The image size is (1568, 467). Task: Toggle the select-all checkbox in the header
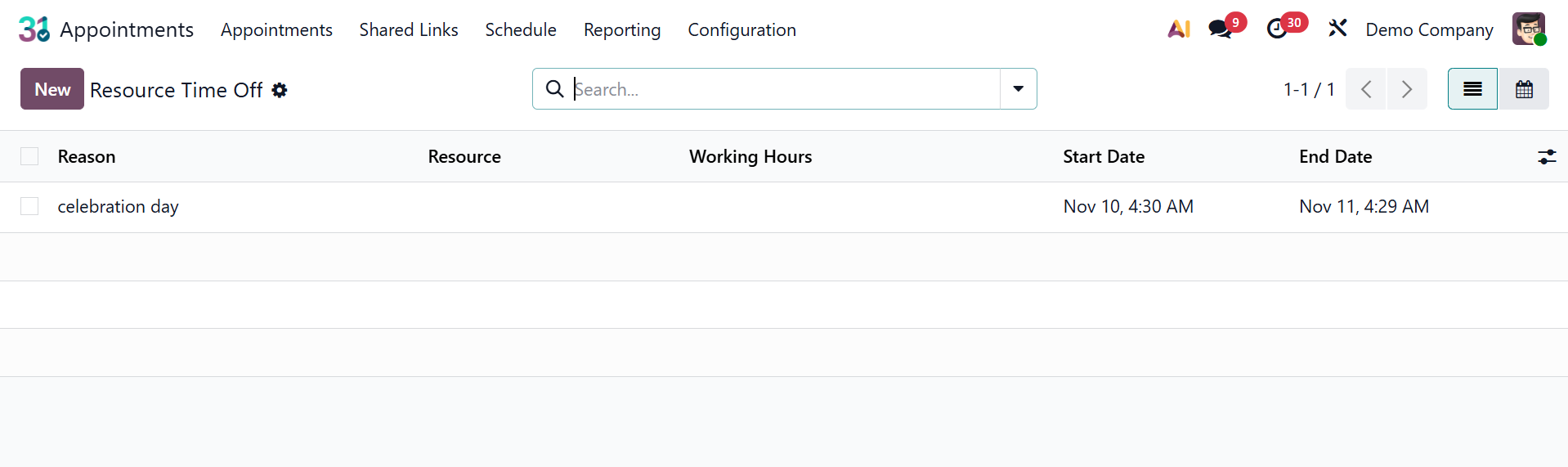[29, 156]
